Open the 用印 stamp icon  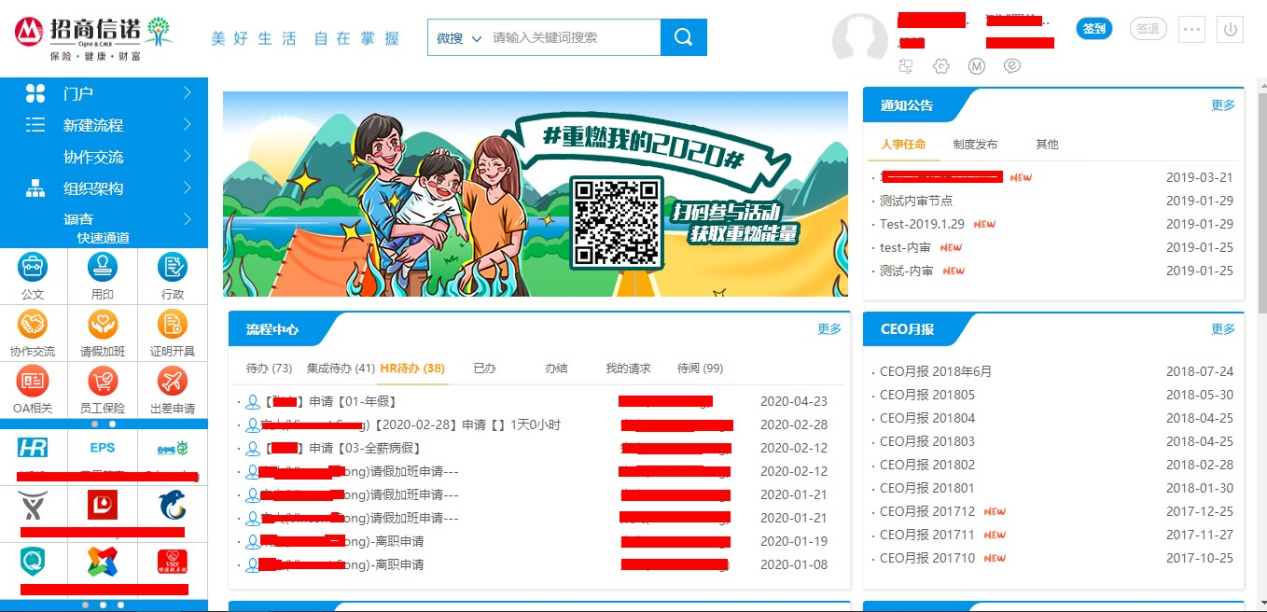(103, 267)
